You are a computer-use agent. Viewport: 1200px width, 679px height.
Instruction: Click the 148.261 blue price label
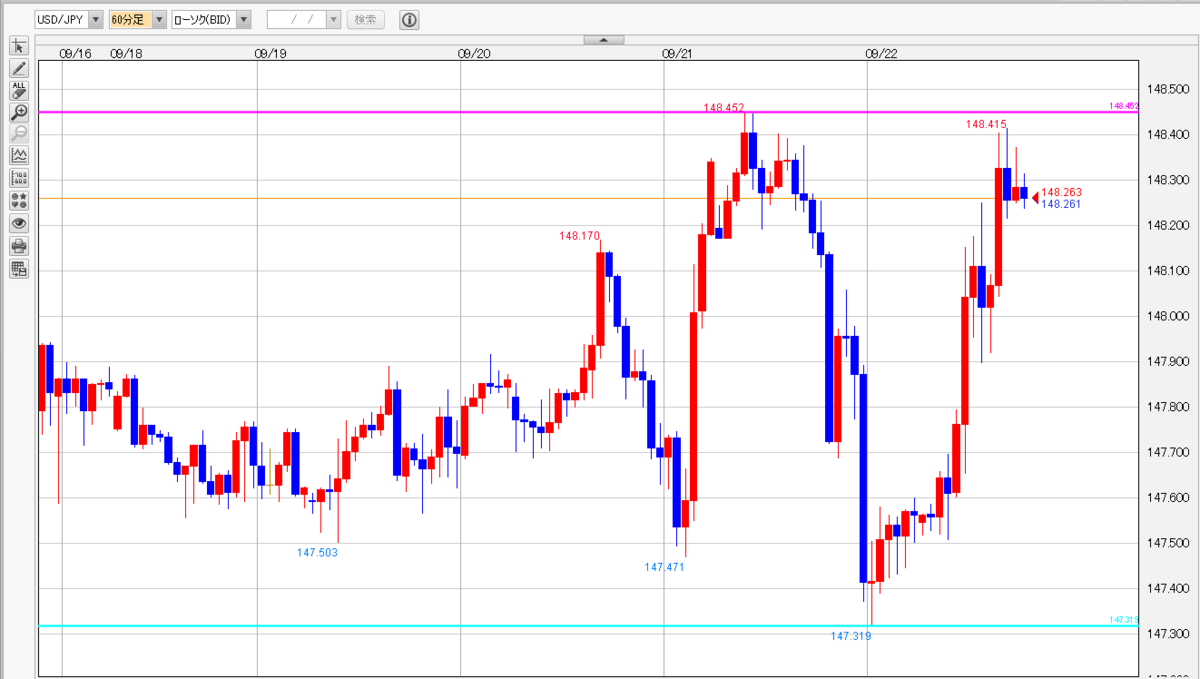[1062, 204]
